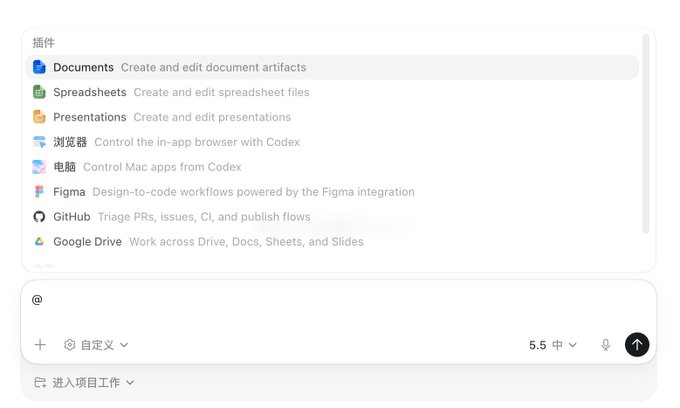Click 'Create and edit document artifacts' description
Viewport: 680px width, 408px height.
(x=213, y=67)
